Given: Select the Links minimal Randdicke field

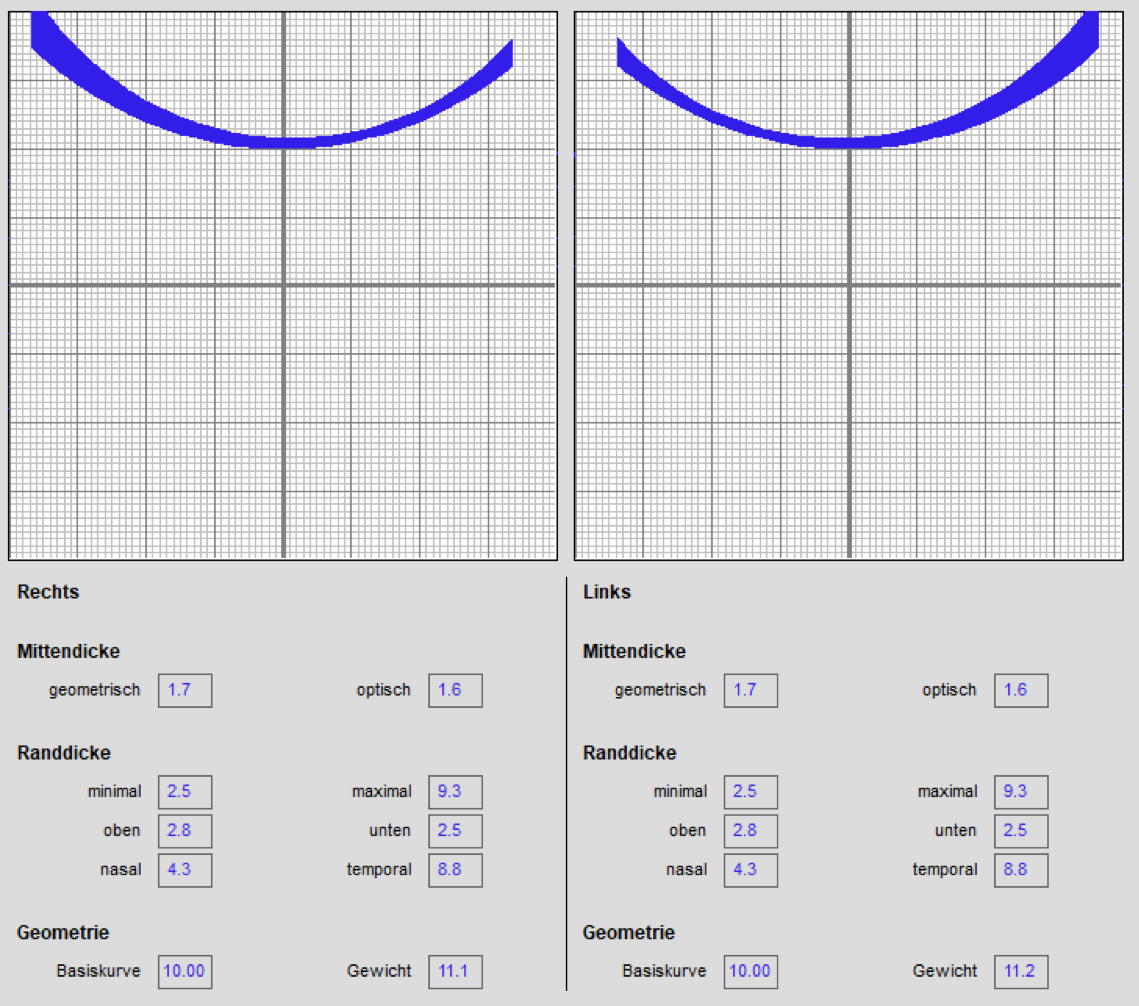Looking at the screenshot, I should [750, 791].
